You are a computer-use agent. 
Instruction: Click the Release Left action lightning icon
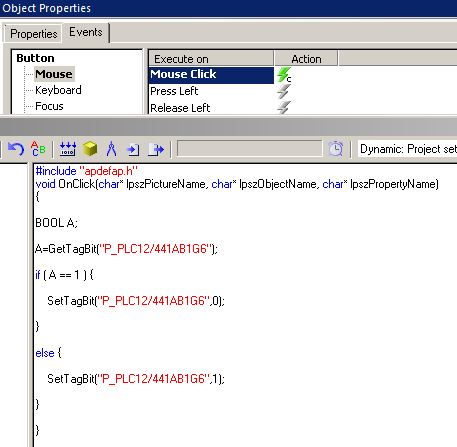(284, 107)
